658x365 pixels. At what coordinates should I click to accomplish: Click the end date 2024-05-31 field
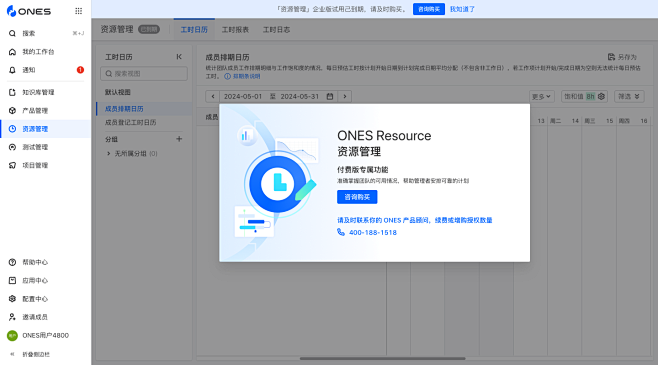click(300, 96)
